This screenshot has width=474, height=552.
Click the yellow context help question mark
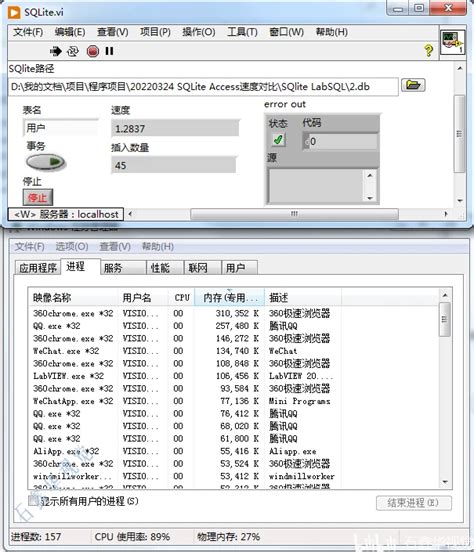[x=429, y=51]
